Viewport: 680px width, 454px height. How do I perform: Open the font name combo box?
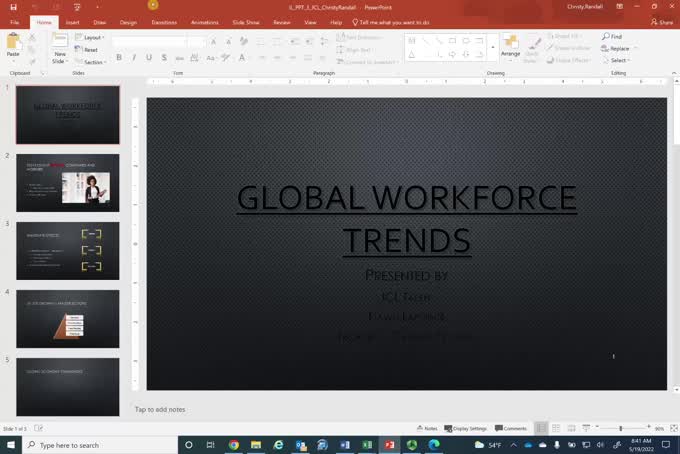pyautogui.click(x=150, y=42)
